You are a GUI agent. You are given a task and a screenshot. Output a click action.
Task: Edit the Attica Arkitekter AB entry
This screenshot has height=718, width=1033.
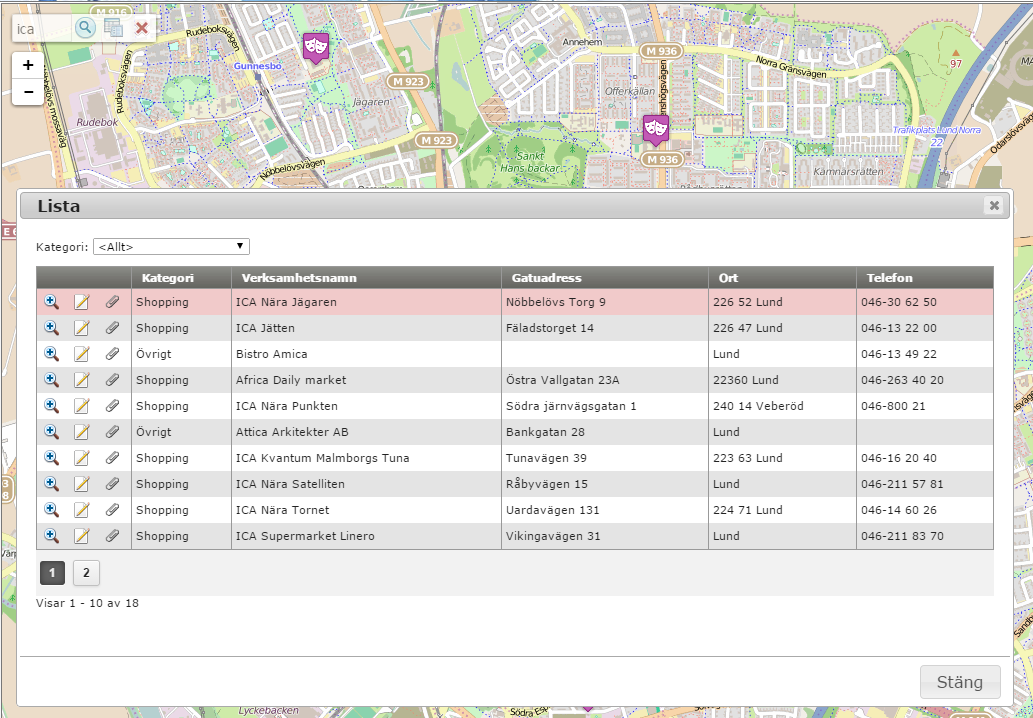82,432
